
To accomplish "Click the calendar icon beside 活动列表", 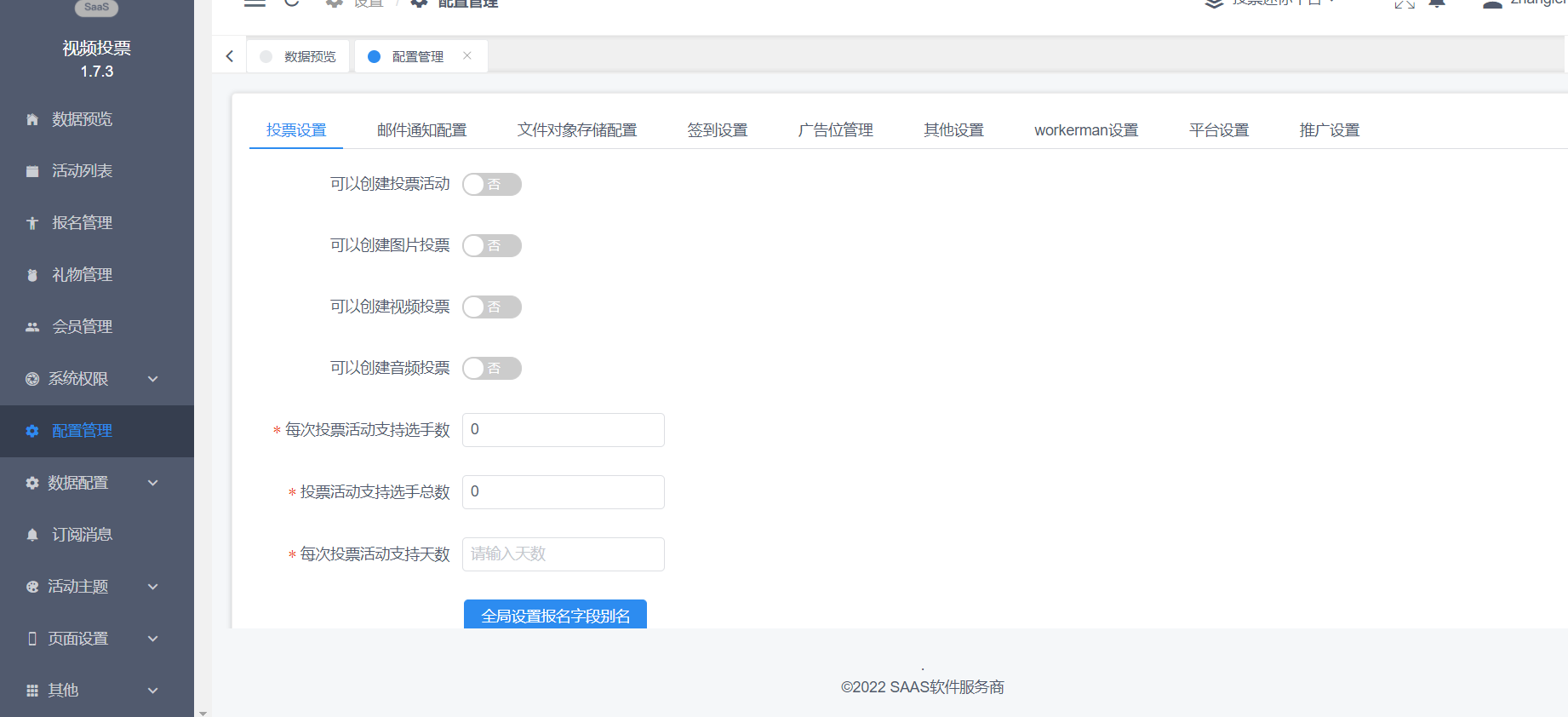I will click(32, 172).
